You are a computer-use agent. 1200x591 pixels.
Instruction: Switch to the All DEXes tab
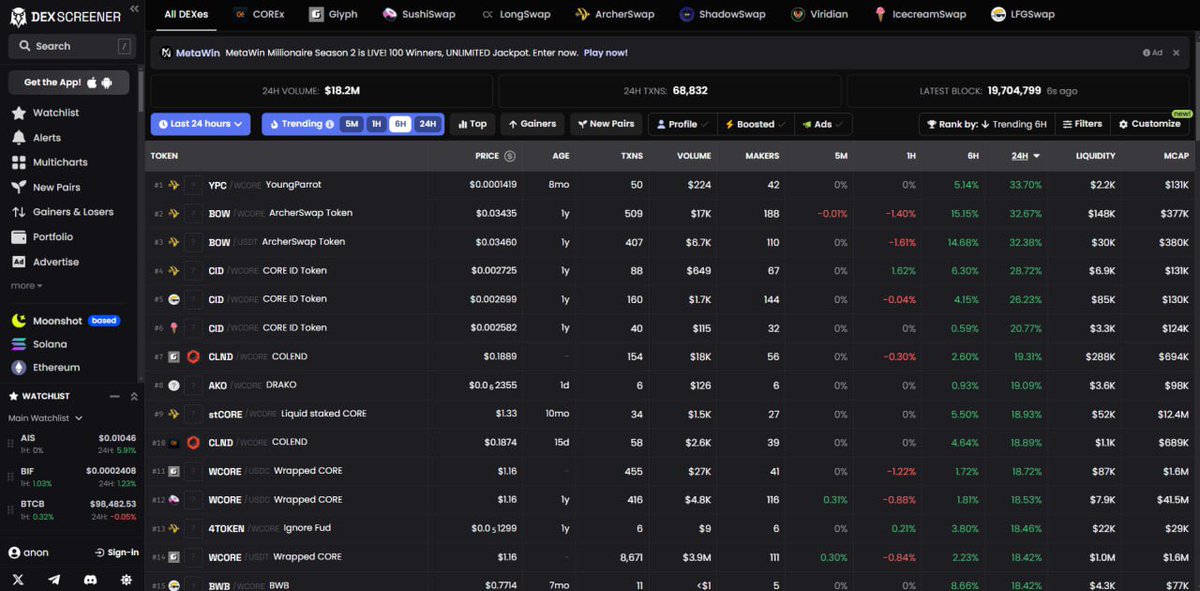point(186,14)
